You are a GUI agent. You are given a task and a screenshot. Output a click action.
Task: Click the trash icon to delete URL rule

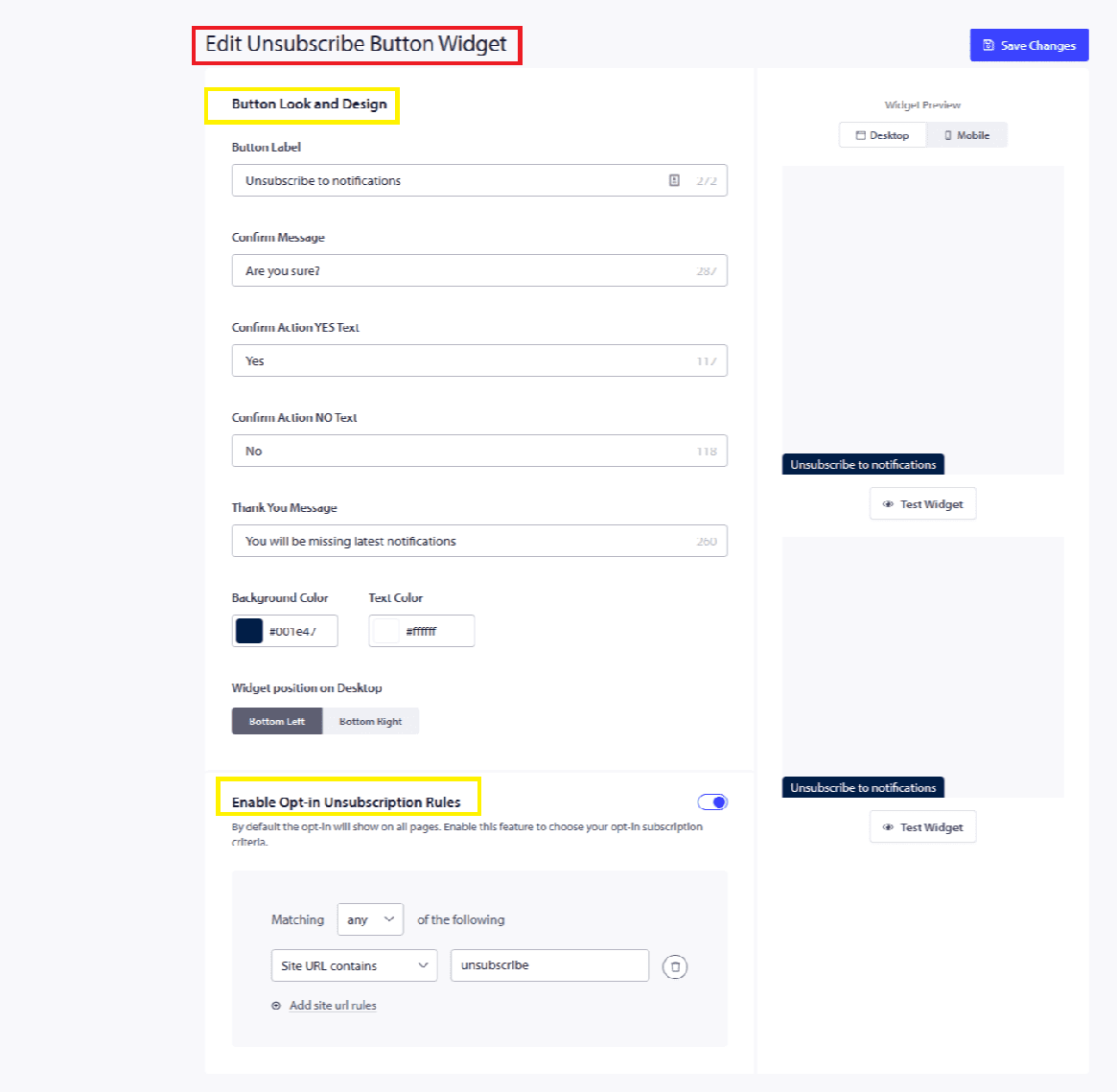[675, 966]
